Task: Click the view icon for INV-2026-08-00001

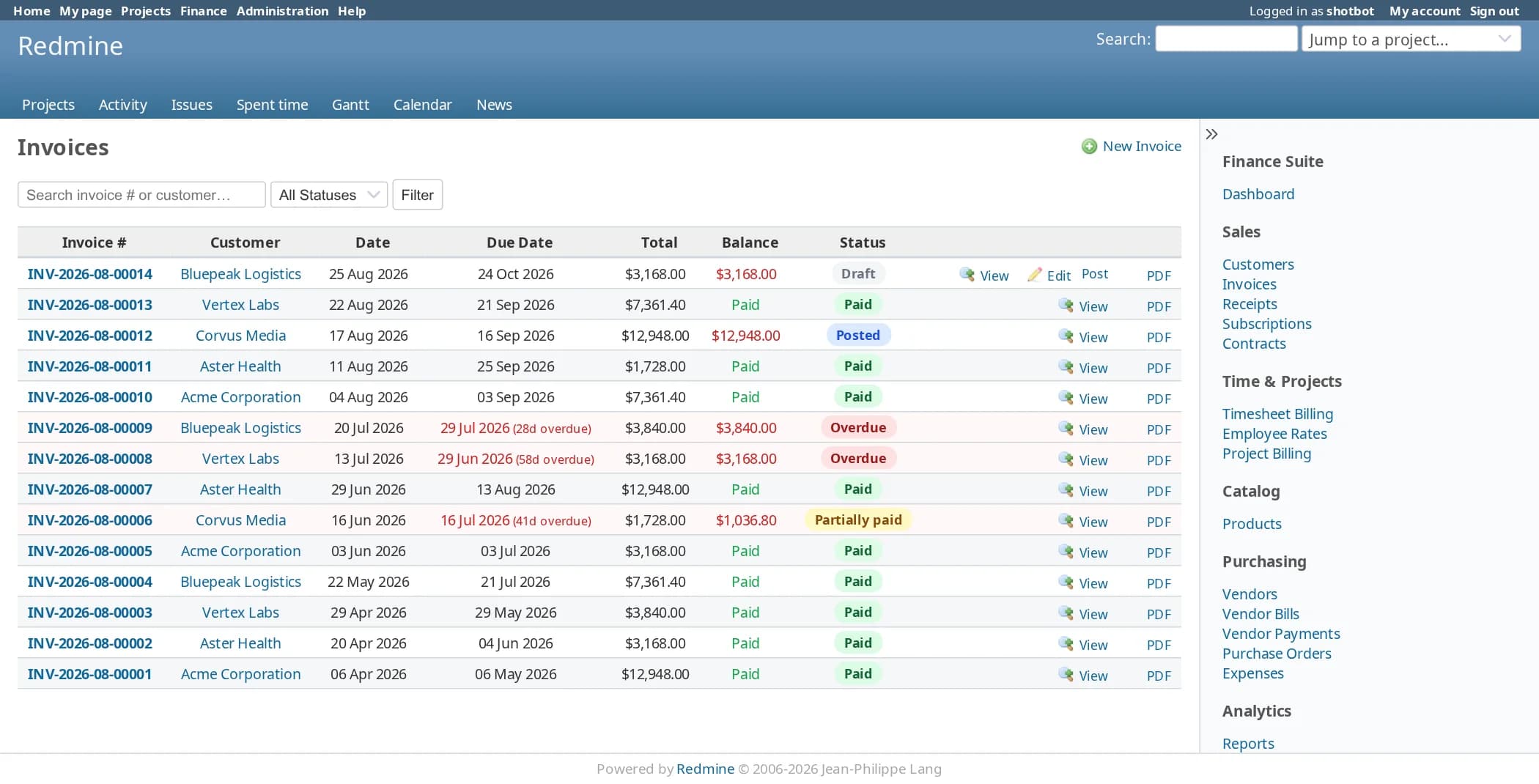Action: 1066,675
